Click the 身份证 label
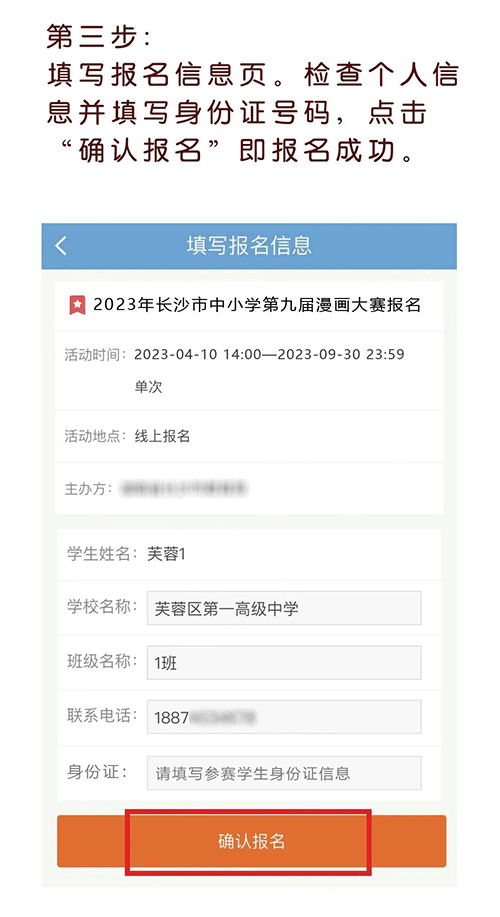500x917 pixels. click(96, 772)
